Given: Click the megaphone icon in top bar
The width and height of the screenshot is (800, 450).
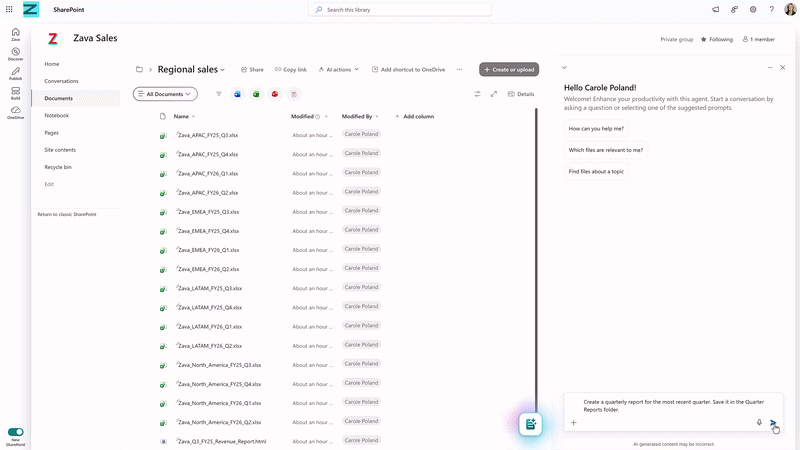Looking at the screenshot, I should 715,9.
